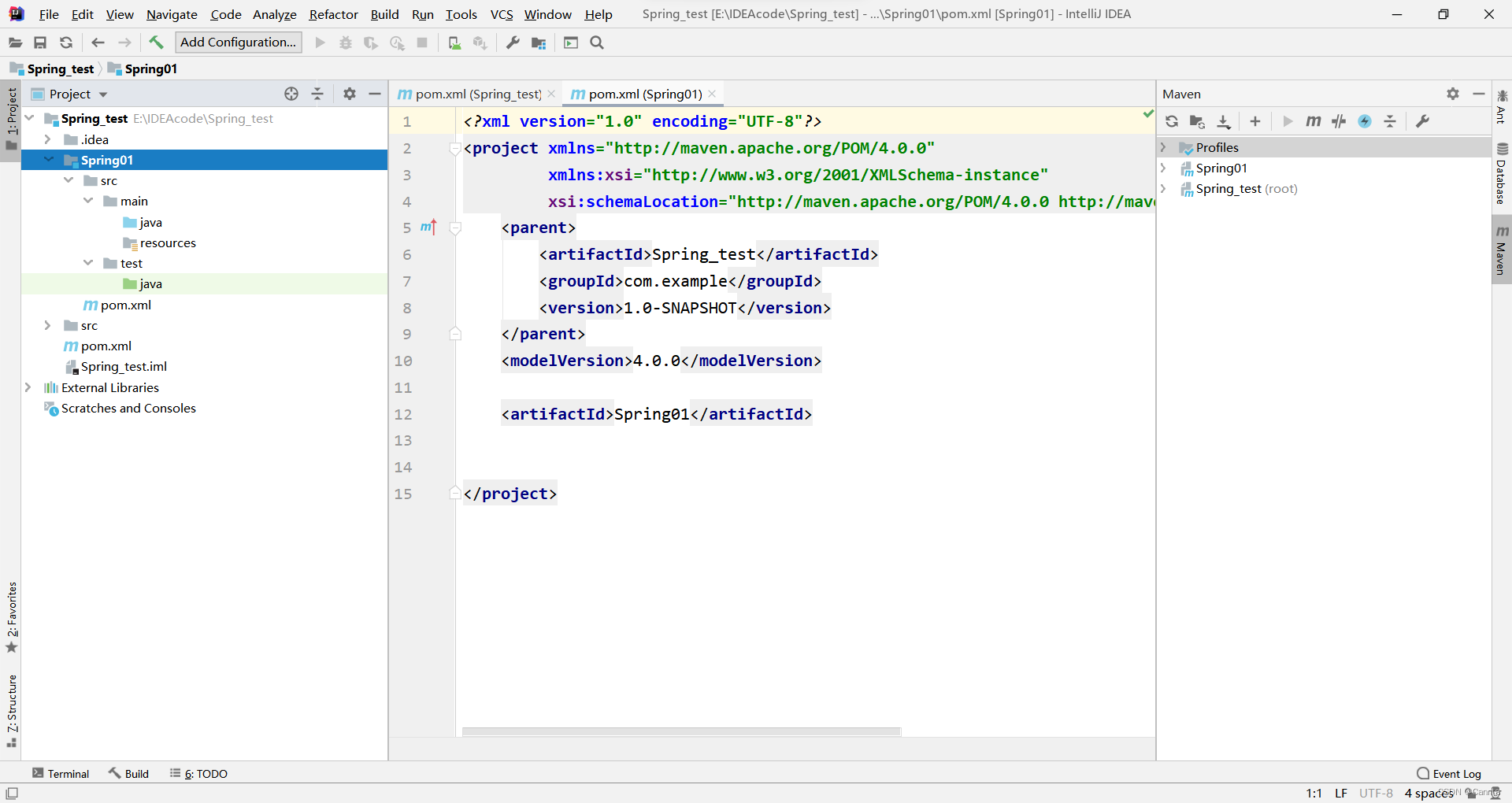
Task: Toggle Offline mode in Maven toolbar
Action: pos(1365,121)
